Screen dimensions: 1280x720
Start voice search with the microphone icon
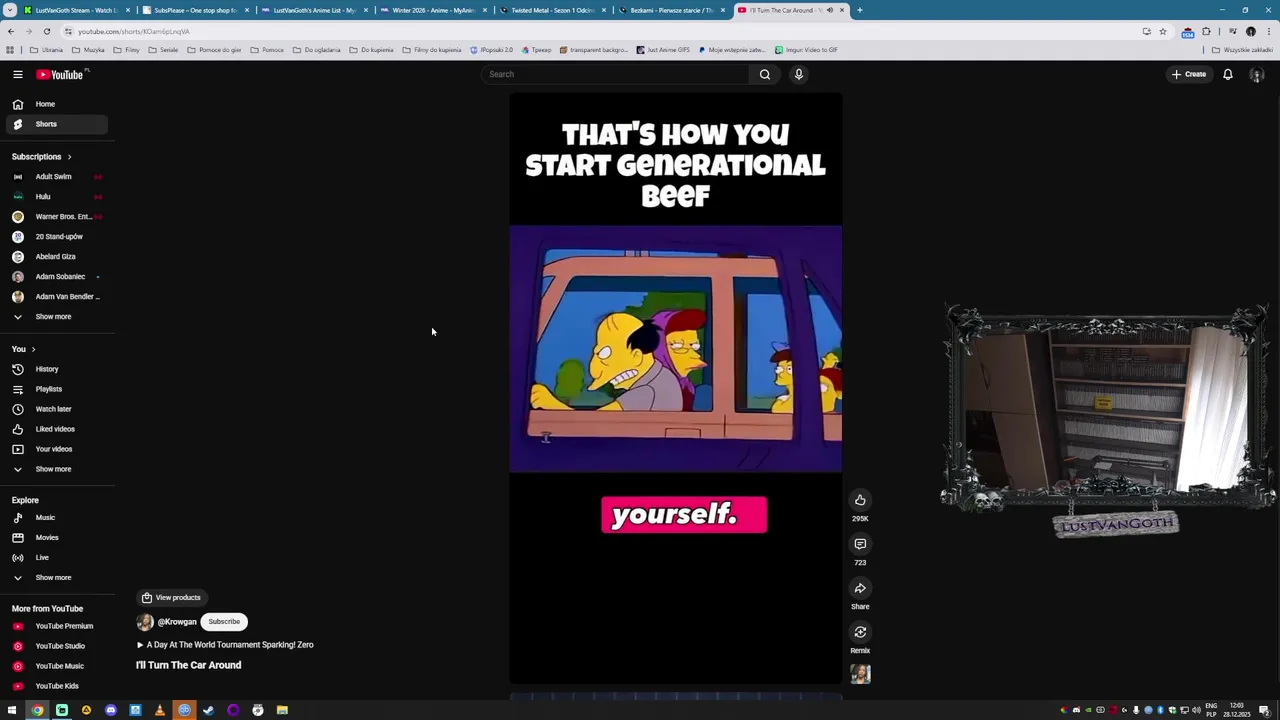tap(798, 74)
